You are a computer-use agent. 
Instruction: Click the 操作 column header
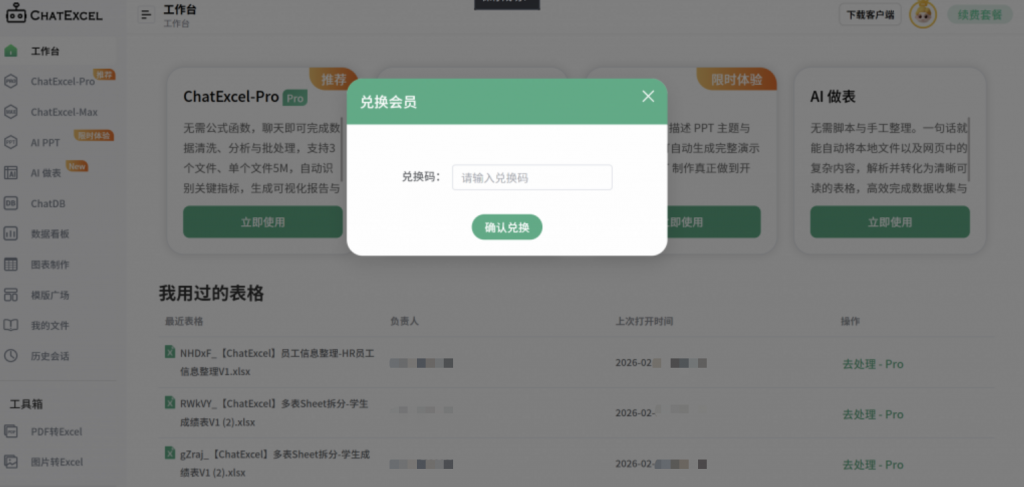point(850,322)
